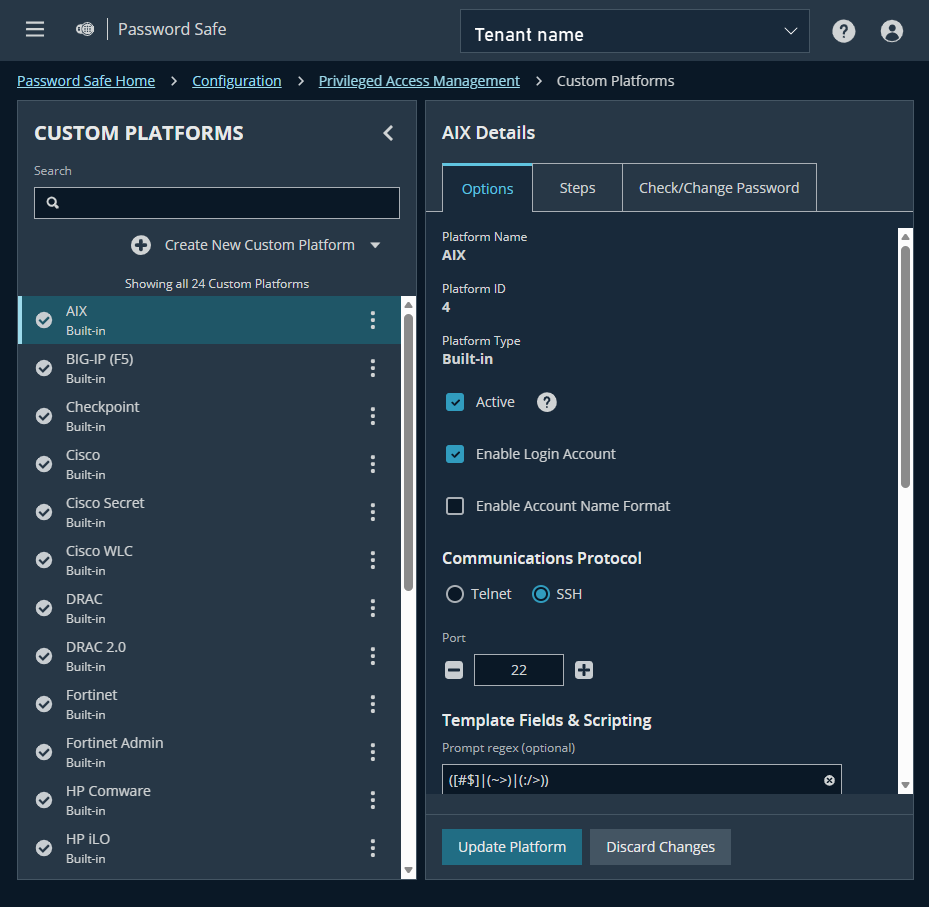The image size is (929, 907).
Task: Open the three-dot menu for Cisco Secret
Action: click(x=372, y=512)
